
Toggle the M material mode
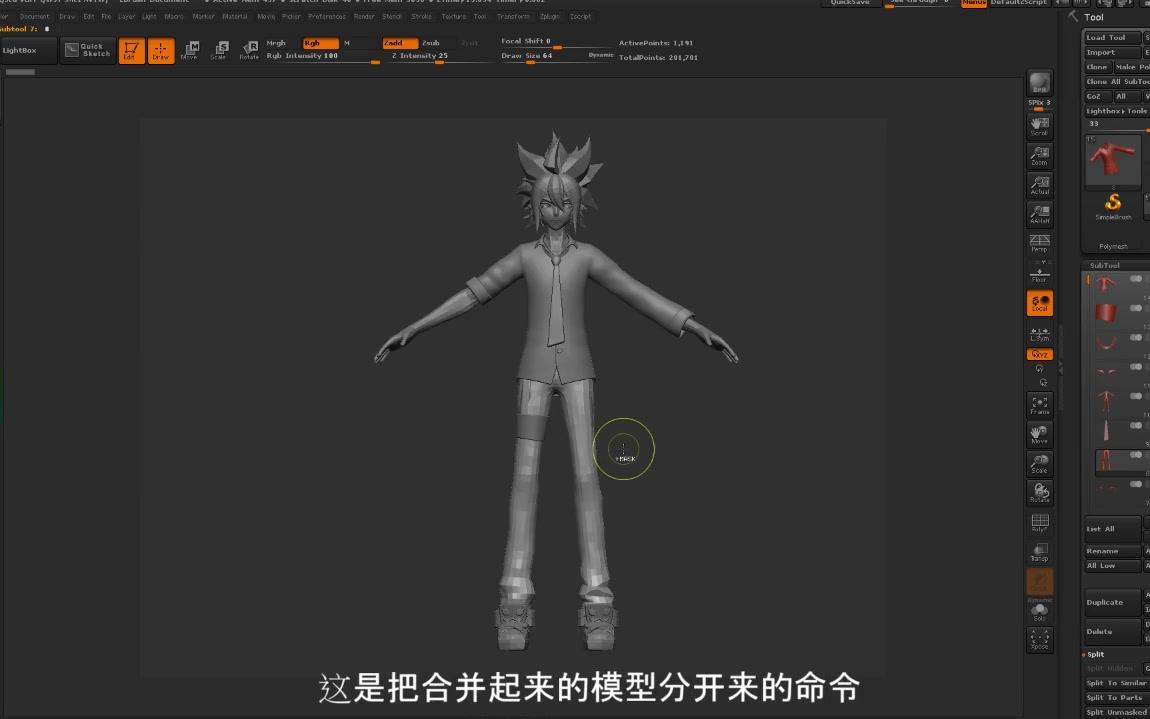[x=348, y=43]
